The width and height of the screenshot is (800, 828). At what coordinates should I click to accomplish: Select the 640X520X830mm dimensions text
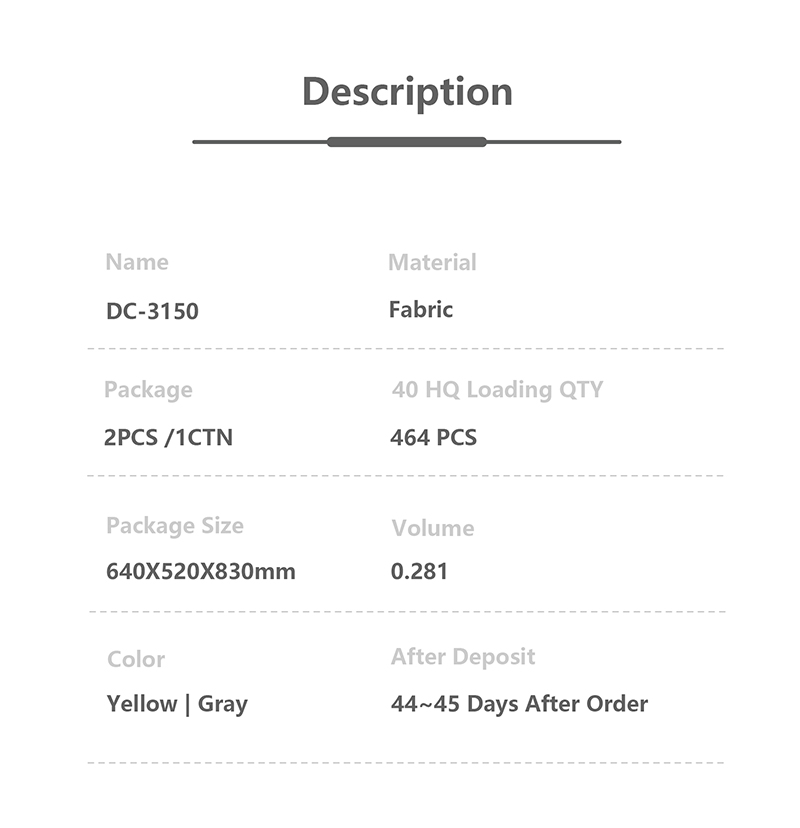pyautogui.click(x=201, y=572)
